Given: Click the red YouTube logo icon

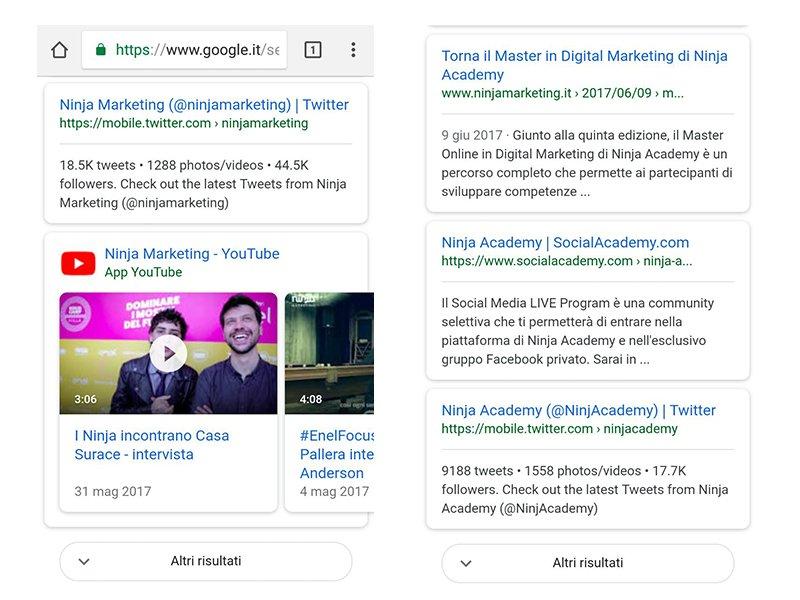Looking at the screenshot, I should pos(78,263).
